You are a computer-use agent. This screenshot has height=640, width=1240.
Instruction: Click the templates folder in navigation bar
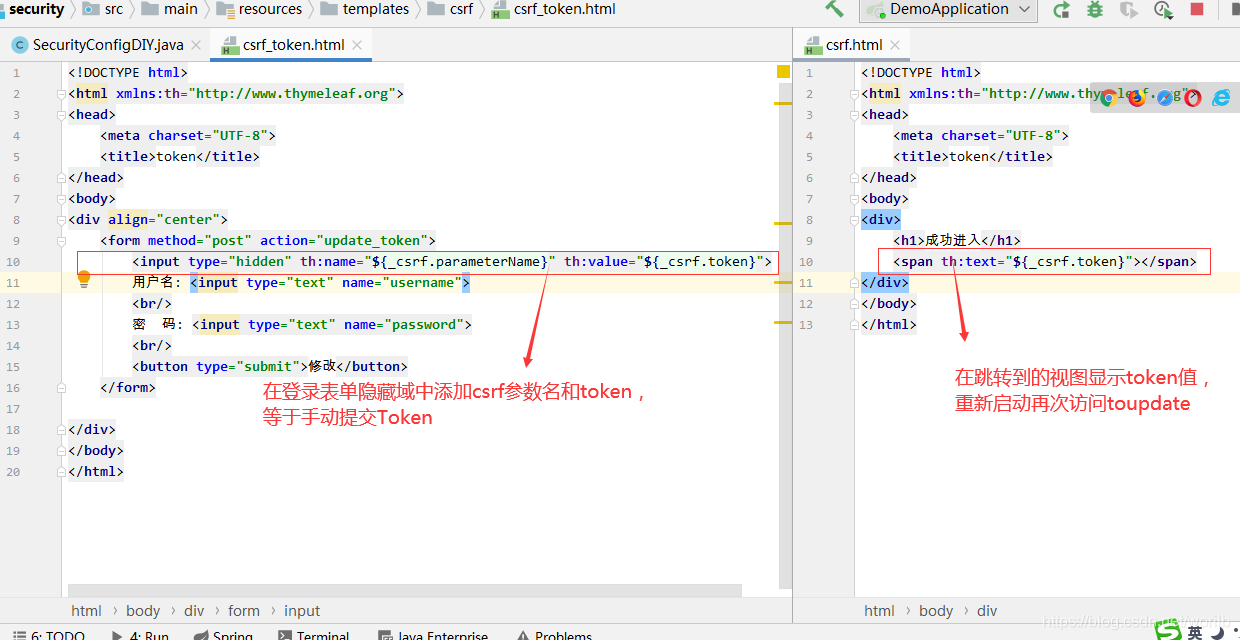[x=364, y=9]
